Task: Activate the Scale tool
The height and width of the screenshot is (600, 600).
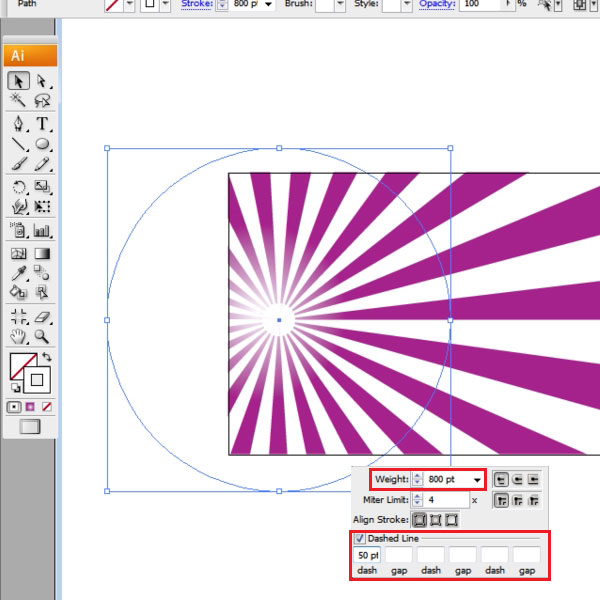Action: pyautogui.click(x=42, y=187)
